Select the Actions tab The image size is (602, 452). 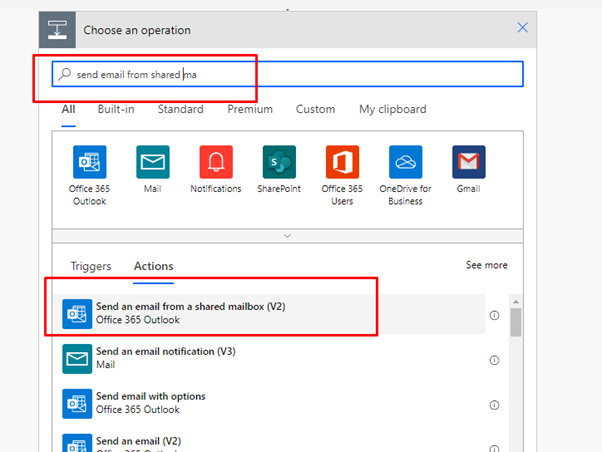click(154, 266)
